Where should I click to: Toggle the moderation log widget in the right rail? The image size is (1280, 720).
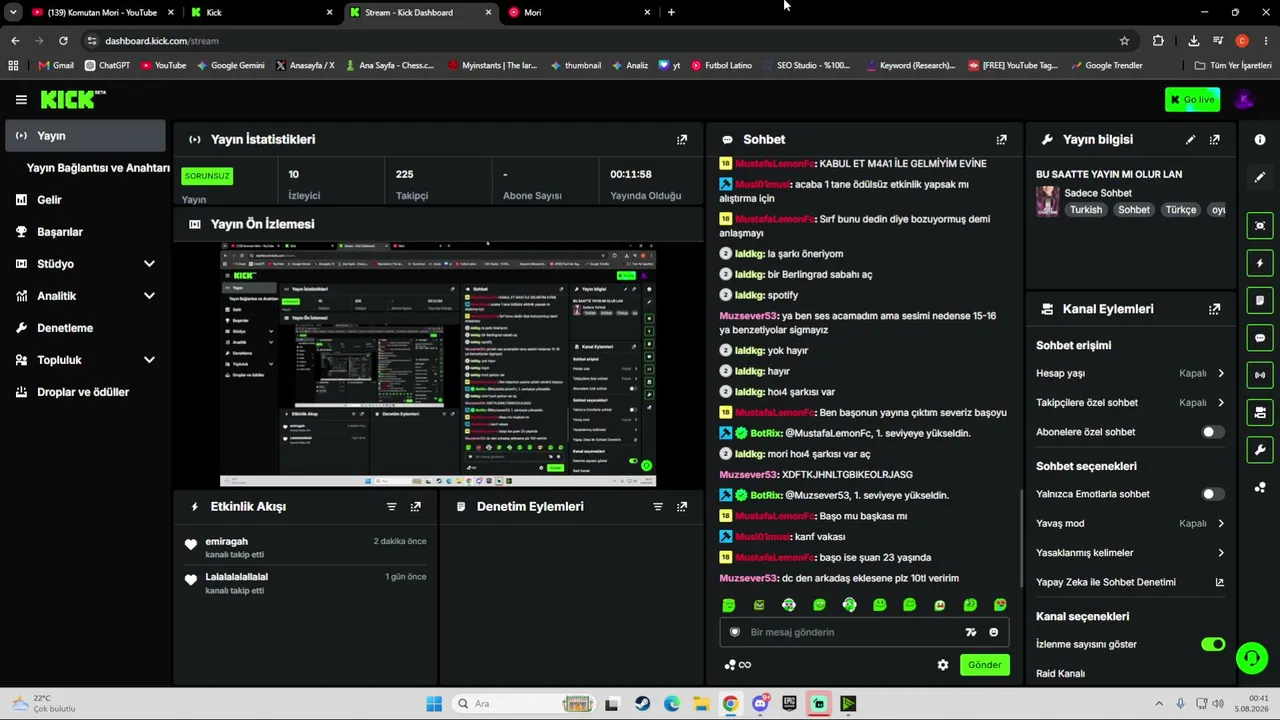point(1260,300)
